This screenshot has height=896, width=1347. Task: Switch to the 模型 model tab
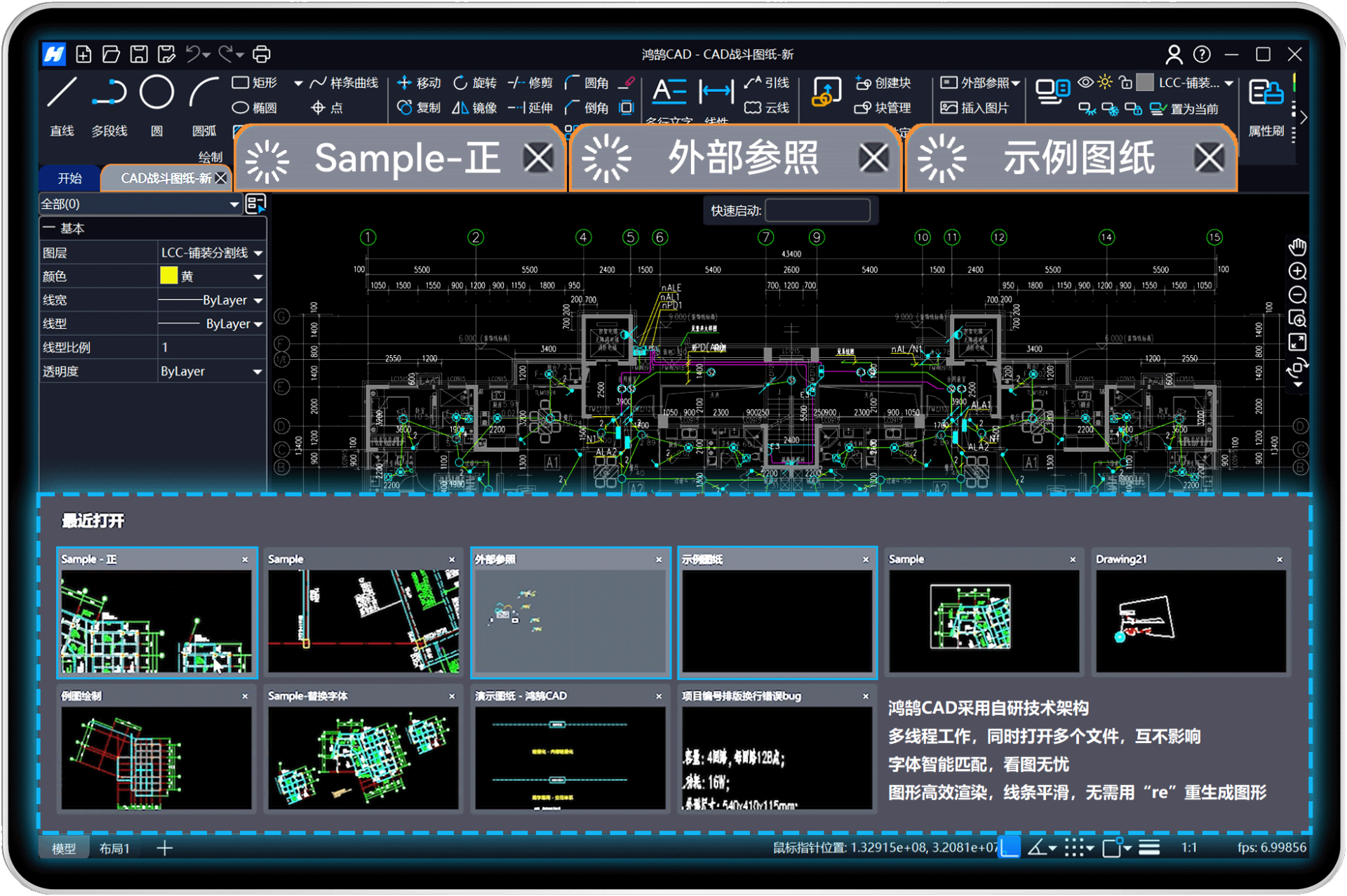click(x=64, y=848)
